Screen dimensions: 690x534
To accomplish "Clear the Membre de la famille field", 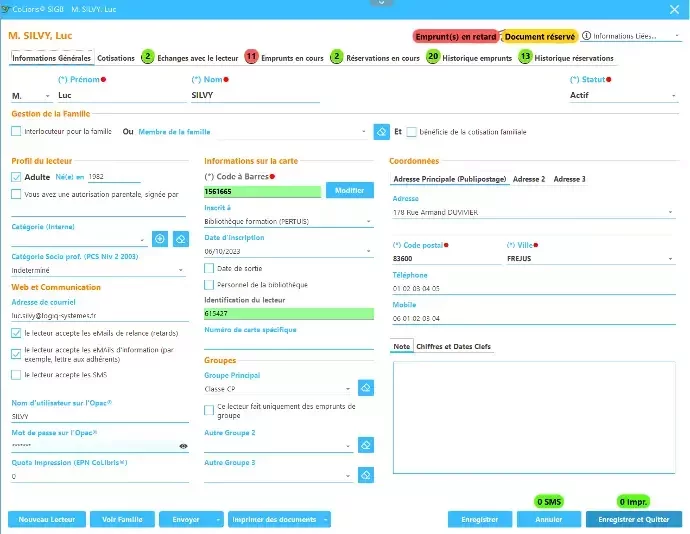I will tap(381, 132).
